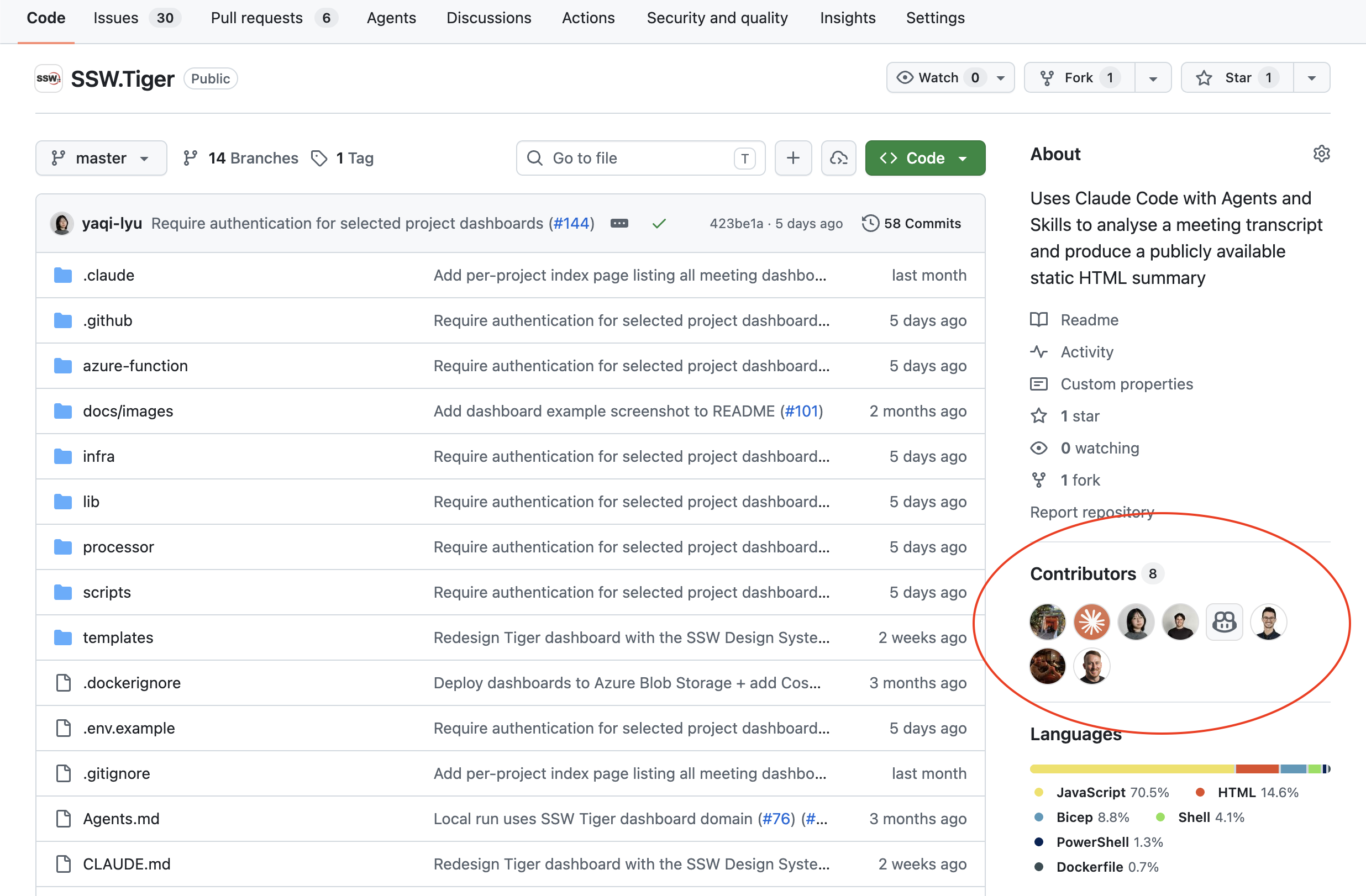Open the Star lists dropdown arrow
Image resolution: width=1366 pixels, height=896 pixels.
pos(1311,77)
